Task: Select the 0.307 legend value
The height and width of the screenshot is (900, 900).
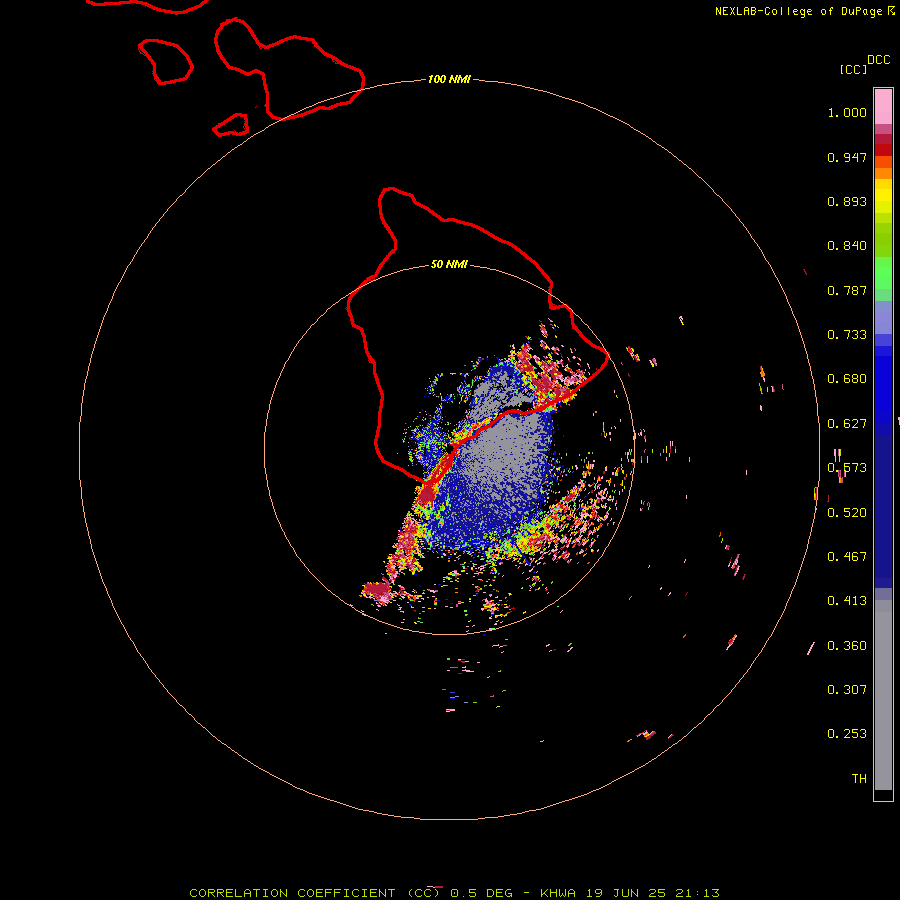Action: 847,690
